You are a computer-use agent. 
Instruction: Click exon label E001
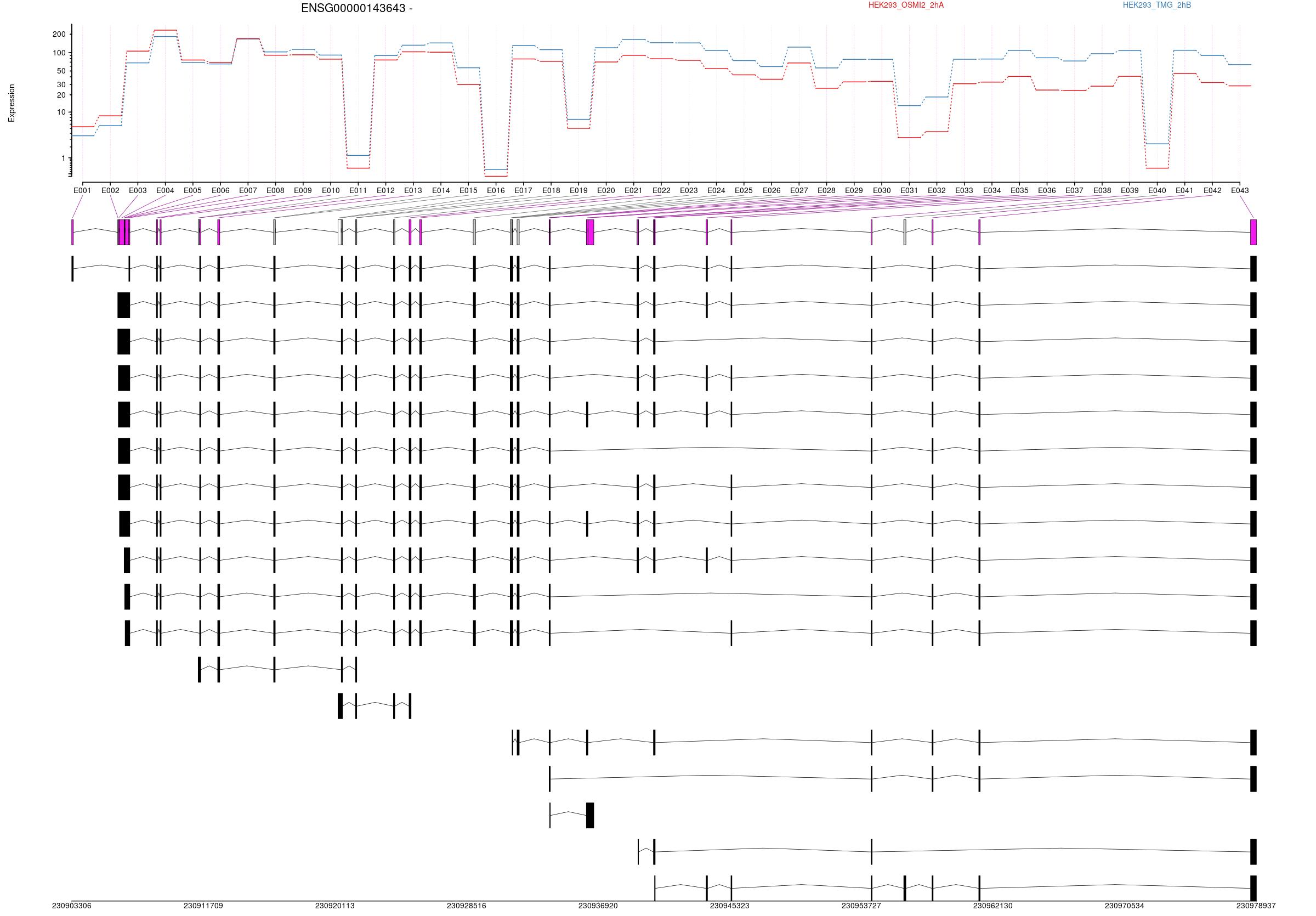click(83, 190)
